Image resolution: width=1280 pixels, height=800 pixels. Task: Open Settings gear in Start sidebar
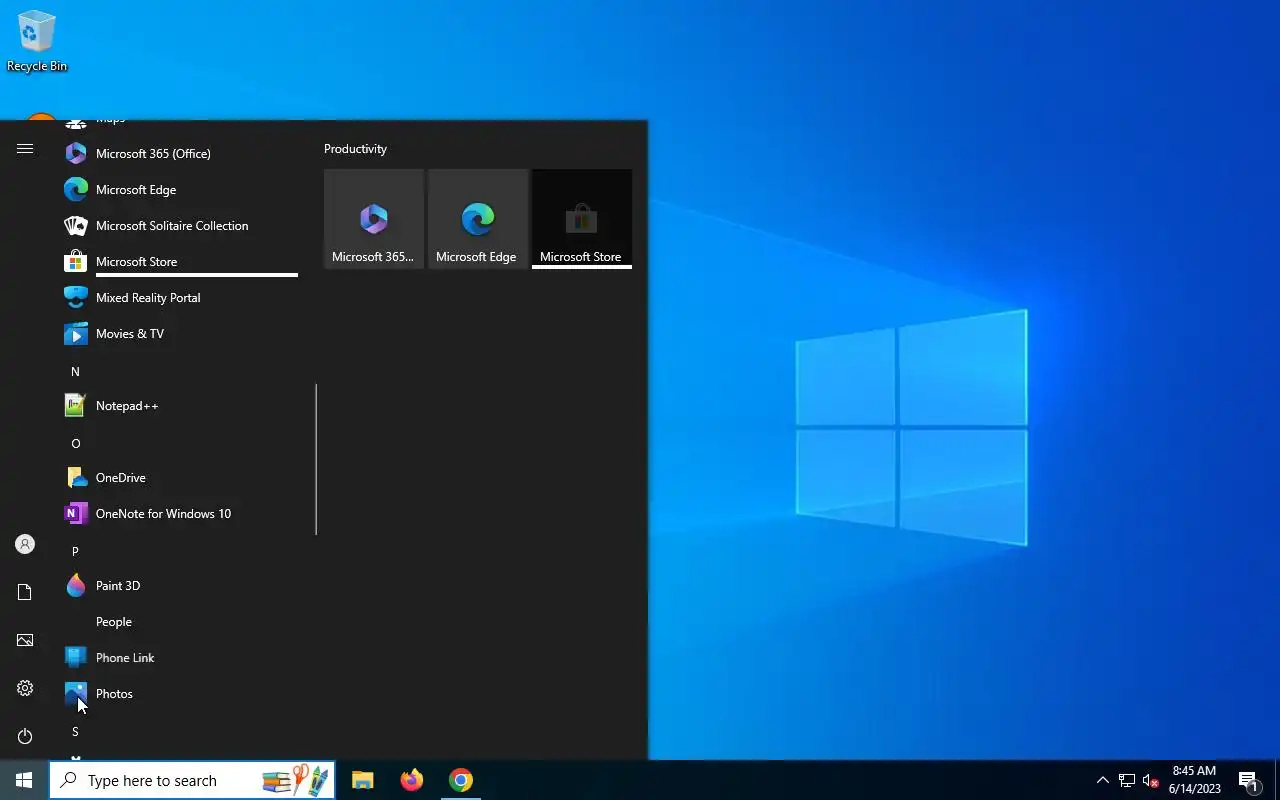tap(25, 688)
